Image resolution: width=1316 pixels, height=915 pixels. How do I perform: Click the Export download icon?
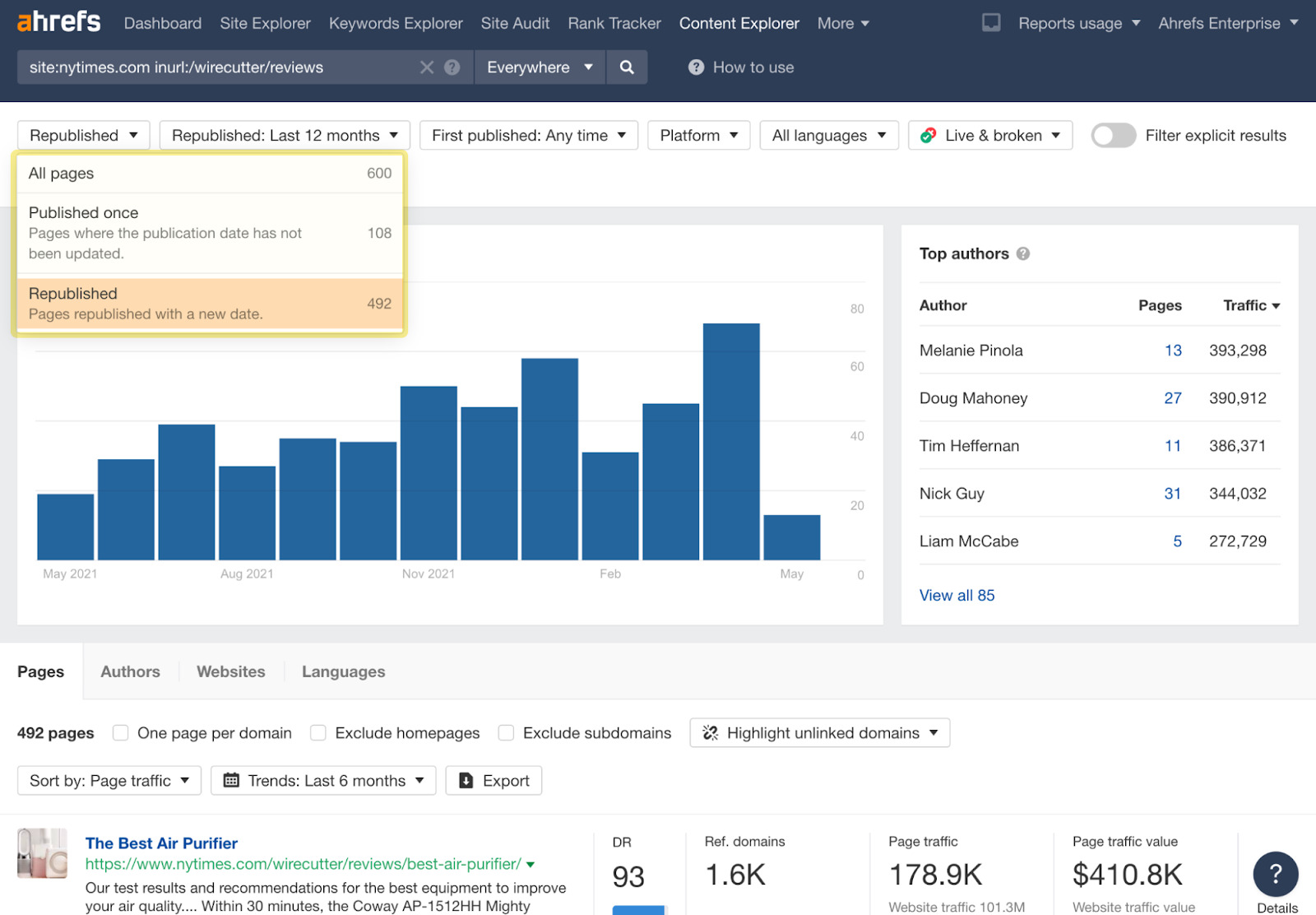click(x=466, y=780)
